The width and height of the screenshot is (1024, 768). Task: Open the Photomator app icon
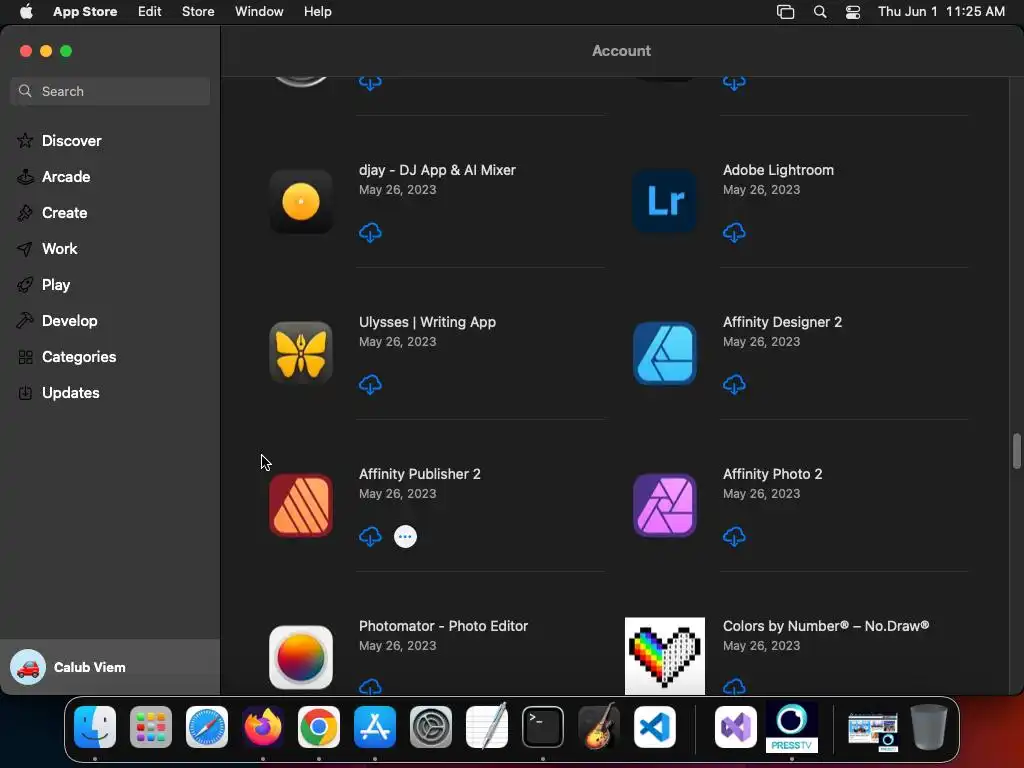tap(301, 657)
